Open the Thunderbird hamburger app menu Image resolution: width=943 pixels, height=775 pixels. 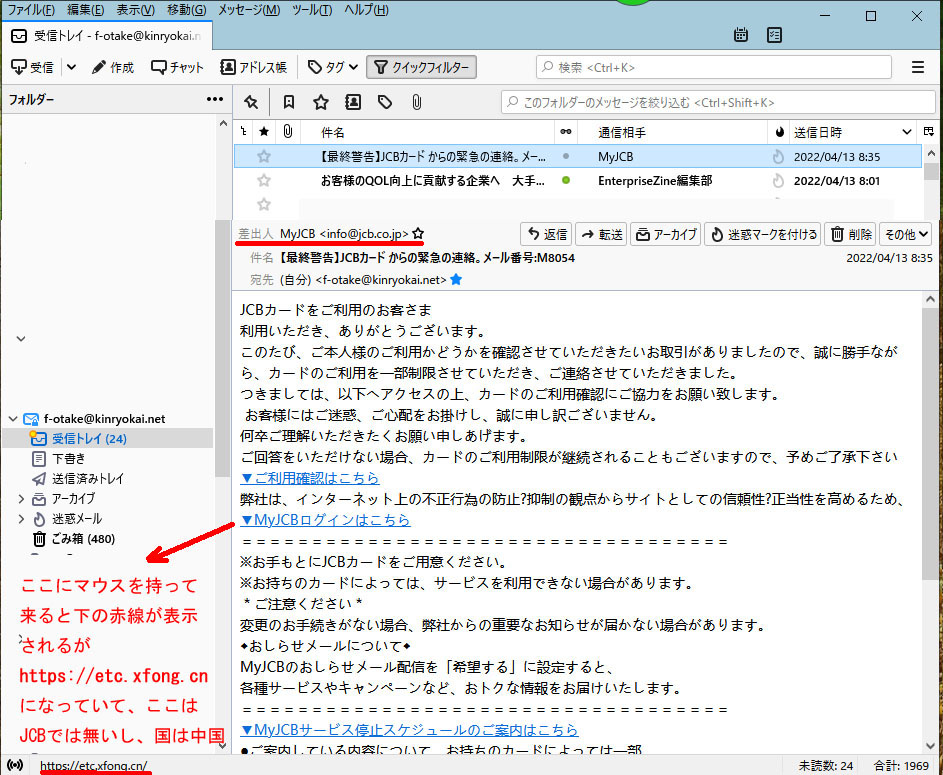(x=918, y=67)
